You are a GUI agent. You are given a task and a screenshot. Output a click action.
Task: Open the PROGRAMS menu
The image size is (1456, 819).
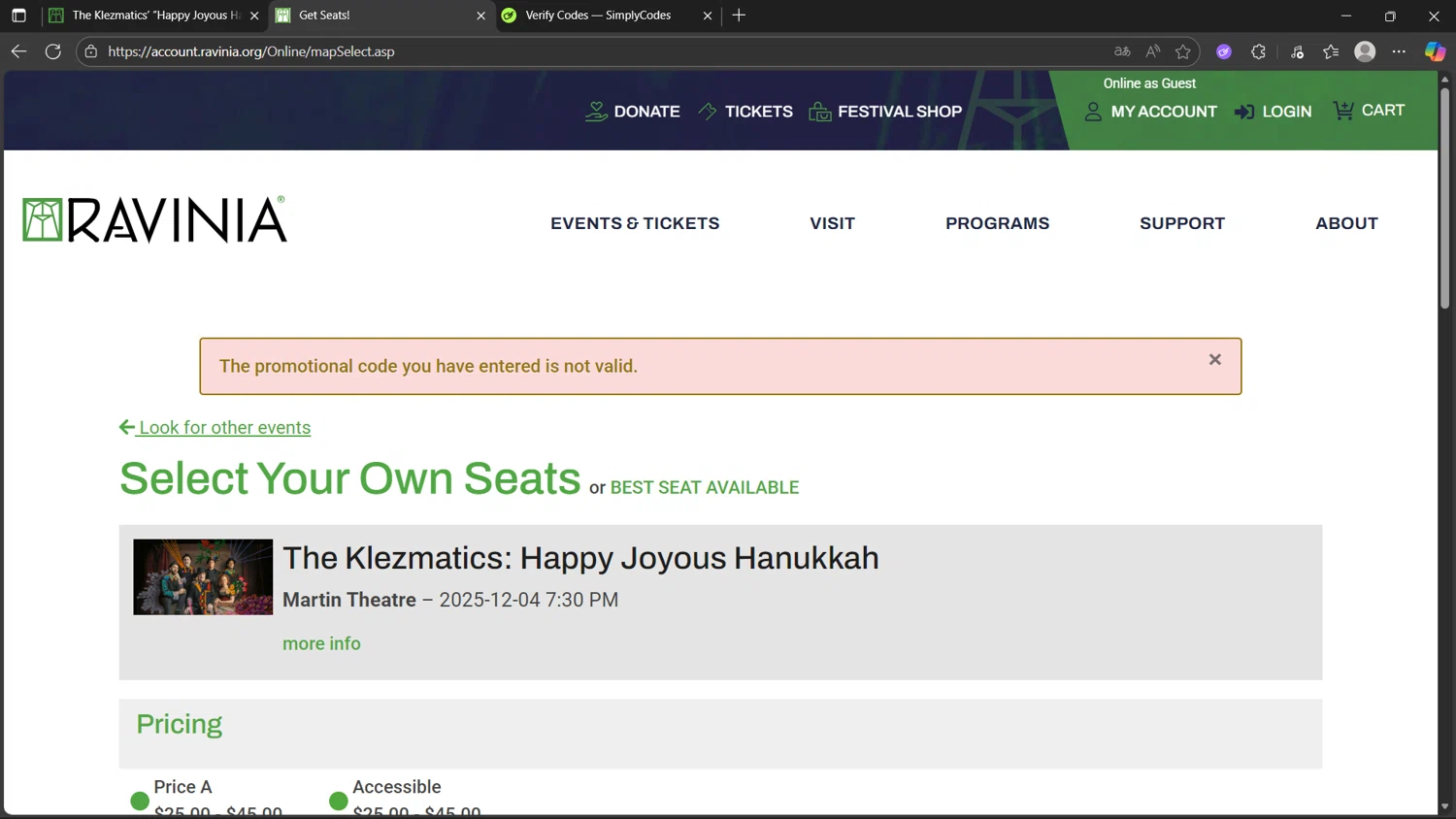click(x=997, y=223)
